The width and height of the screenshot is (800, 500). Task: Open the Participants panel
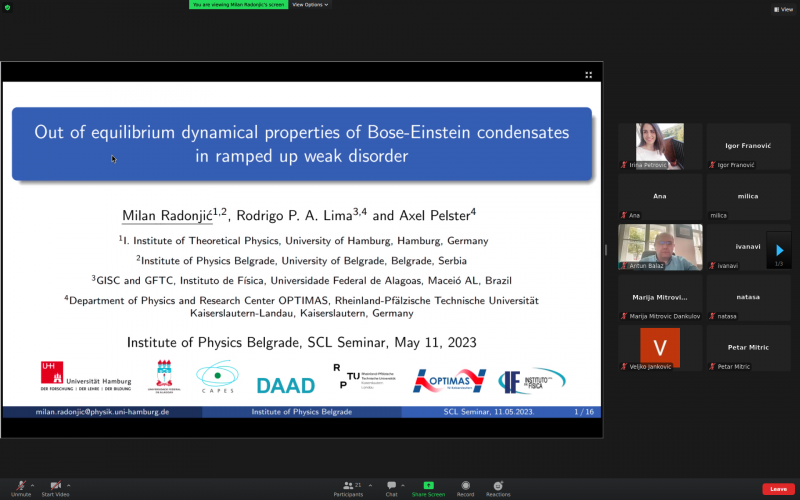pos(348,488)
